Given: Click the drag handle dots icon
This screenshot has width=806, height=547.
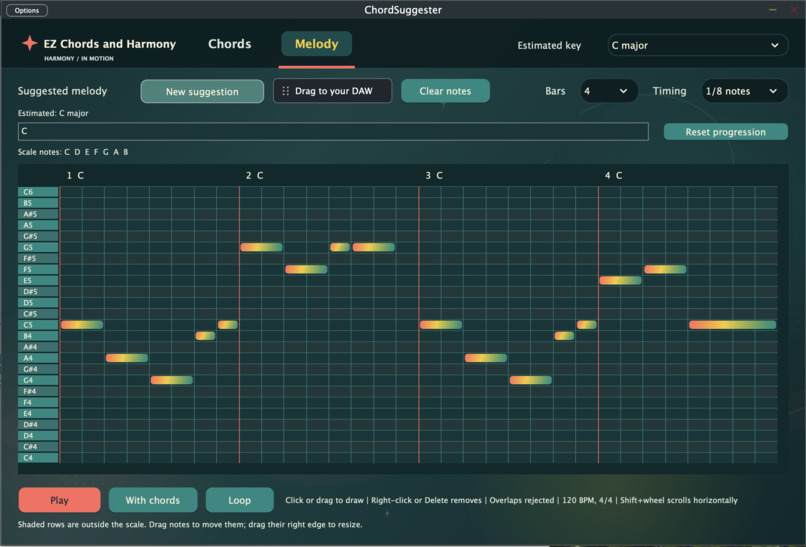Looking at the screenshot, I should click(285, 91).
